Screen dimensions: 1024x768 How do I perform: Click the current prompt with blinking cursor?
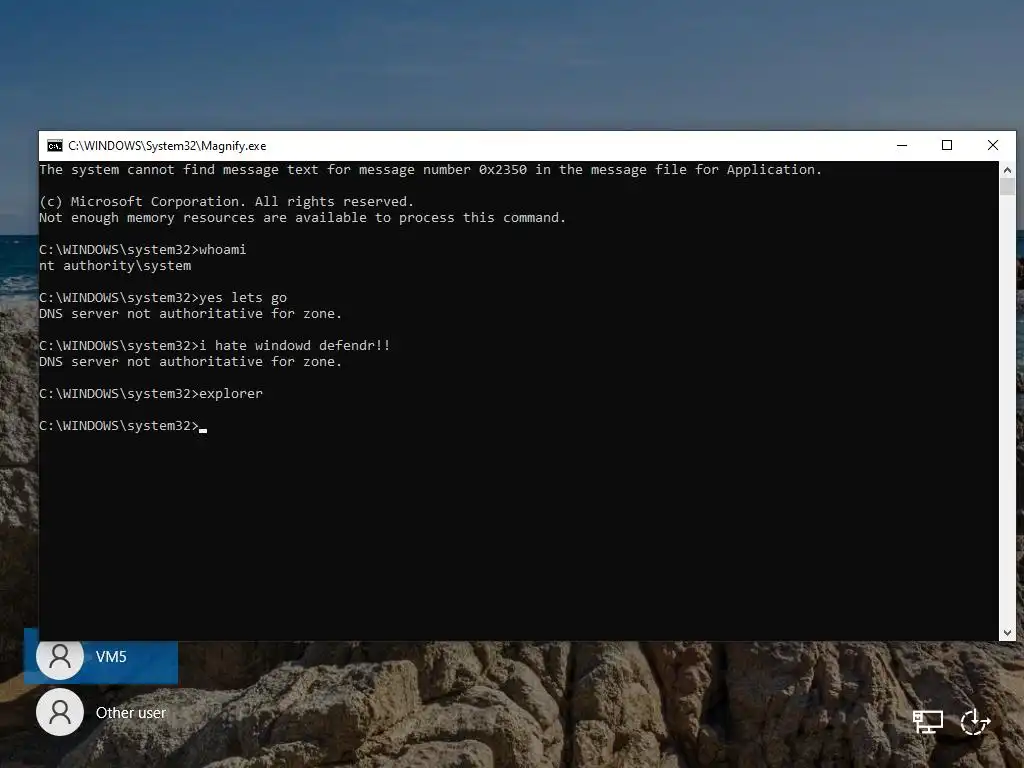coord(123,426)
